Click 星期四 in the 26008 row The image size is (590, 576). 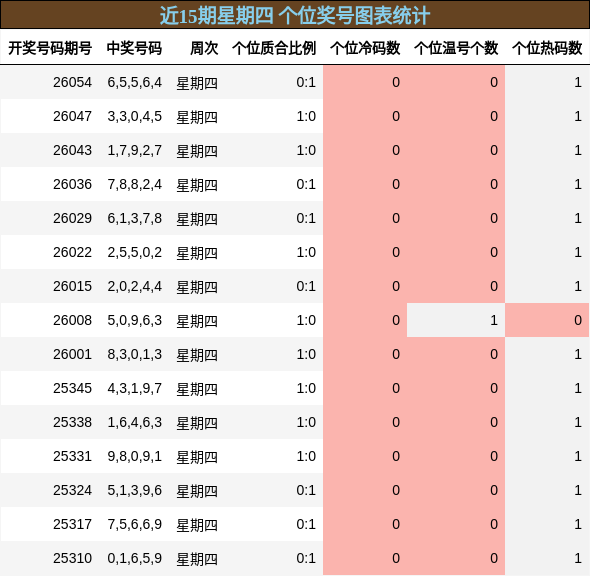click(x=197, y=321)
